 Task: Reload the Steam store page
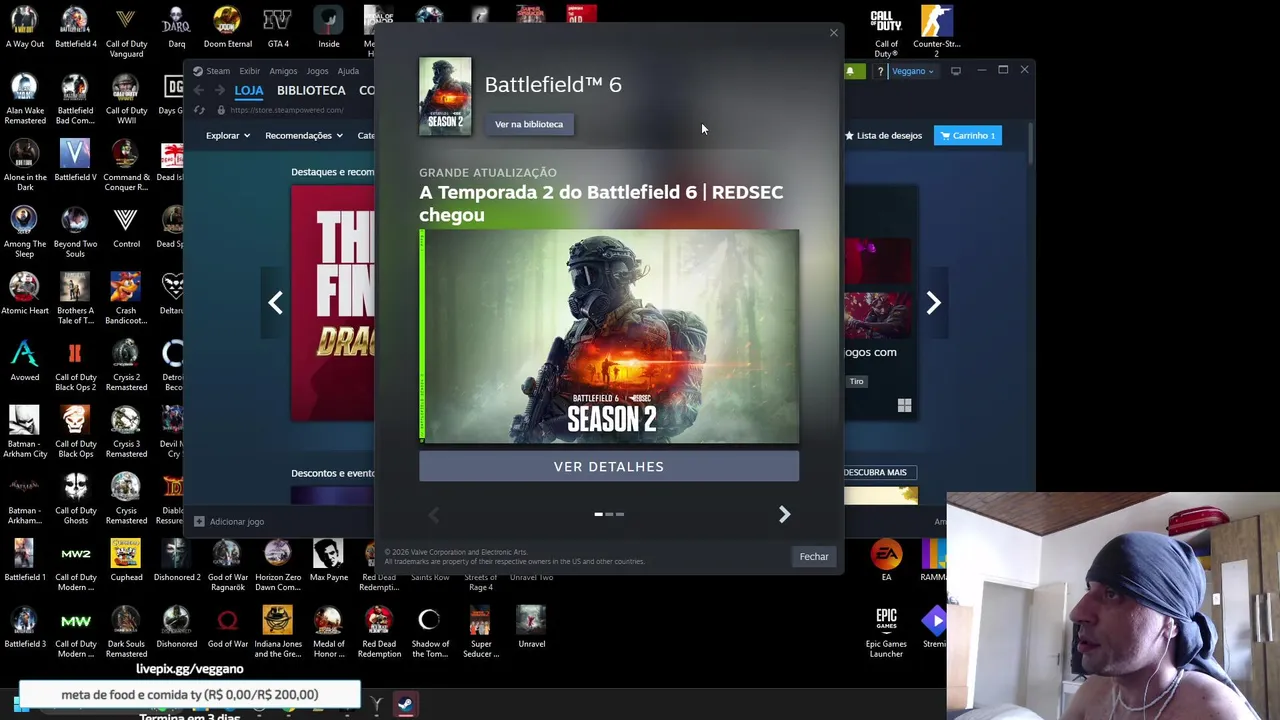click(199, 110)
